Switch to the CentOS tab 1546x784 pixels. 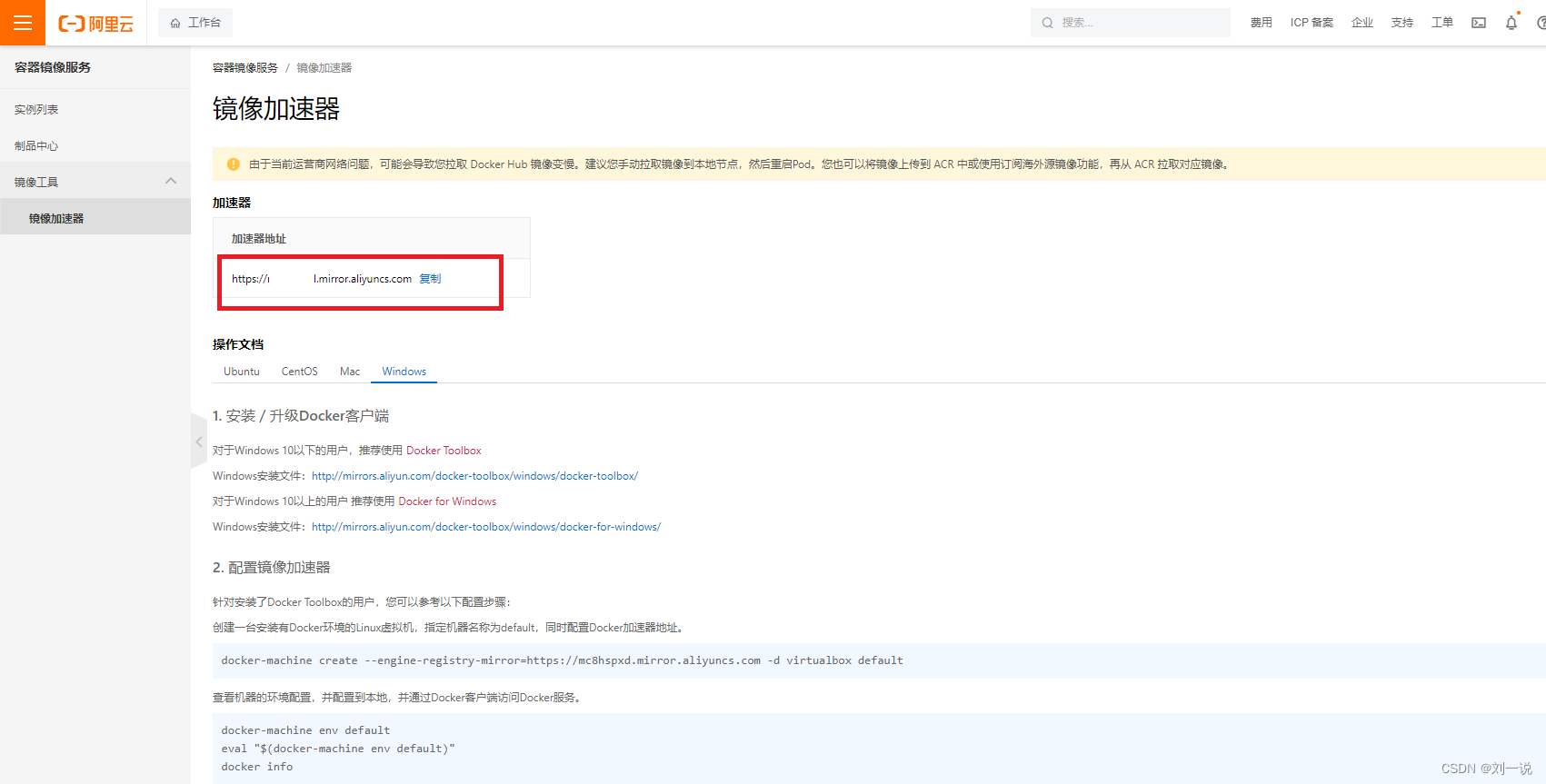[x=300, y=372]
